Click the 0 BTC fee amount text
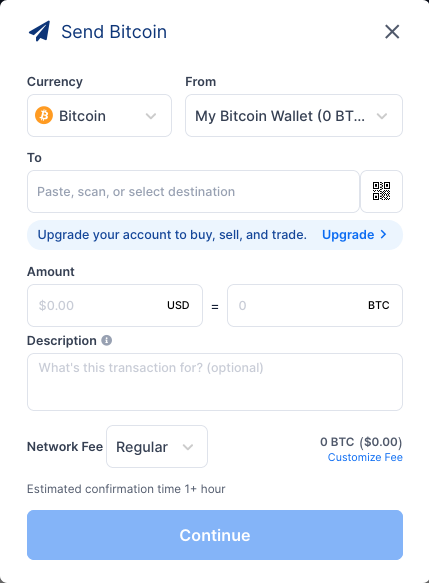 pyautogui.click(x=337, y=442)
